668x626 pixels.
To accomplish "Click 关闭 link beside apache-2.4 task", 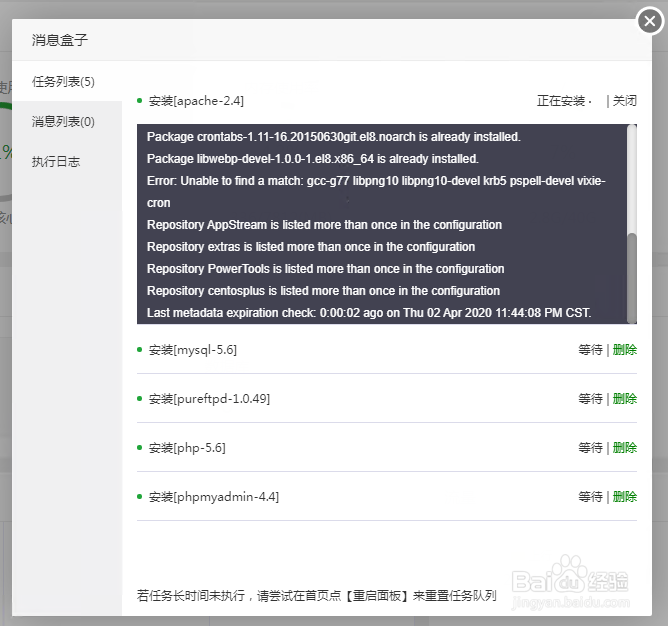I will click(625, 101).
